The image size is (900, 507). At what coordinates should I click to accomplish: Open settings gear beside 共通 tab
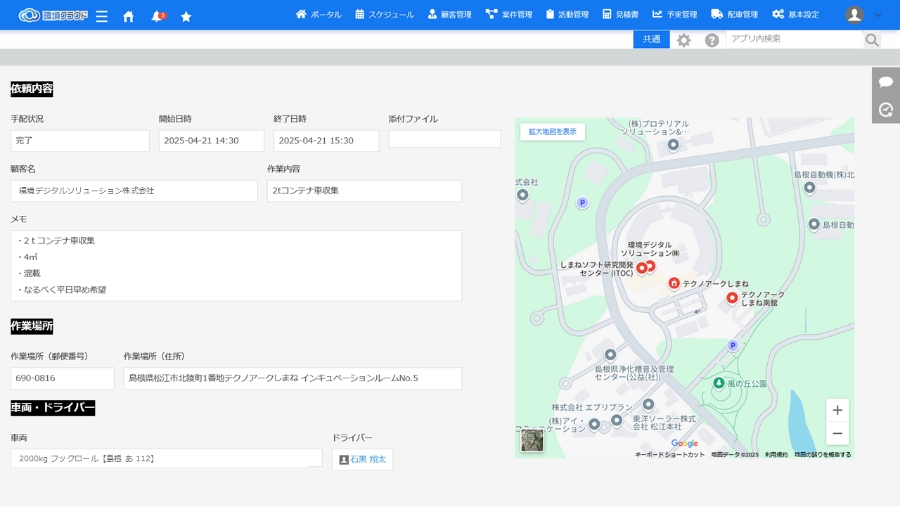click(684, 40)
